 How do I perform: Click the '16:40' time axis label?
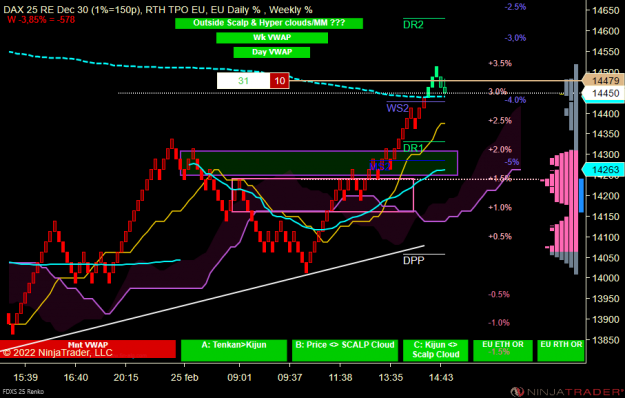76,377
